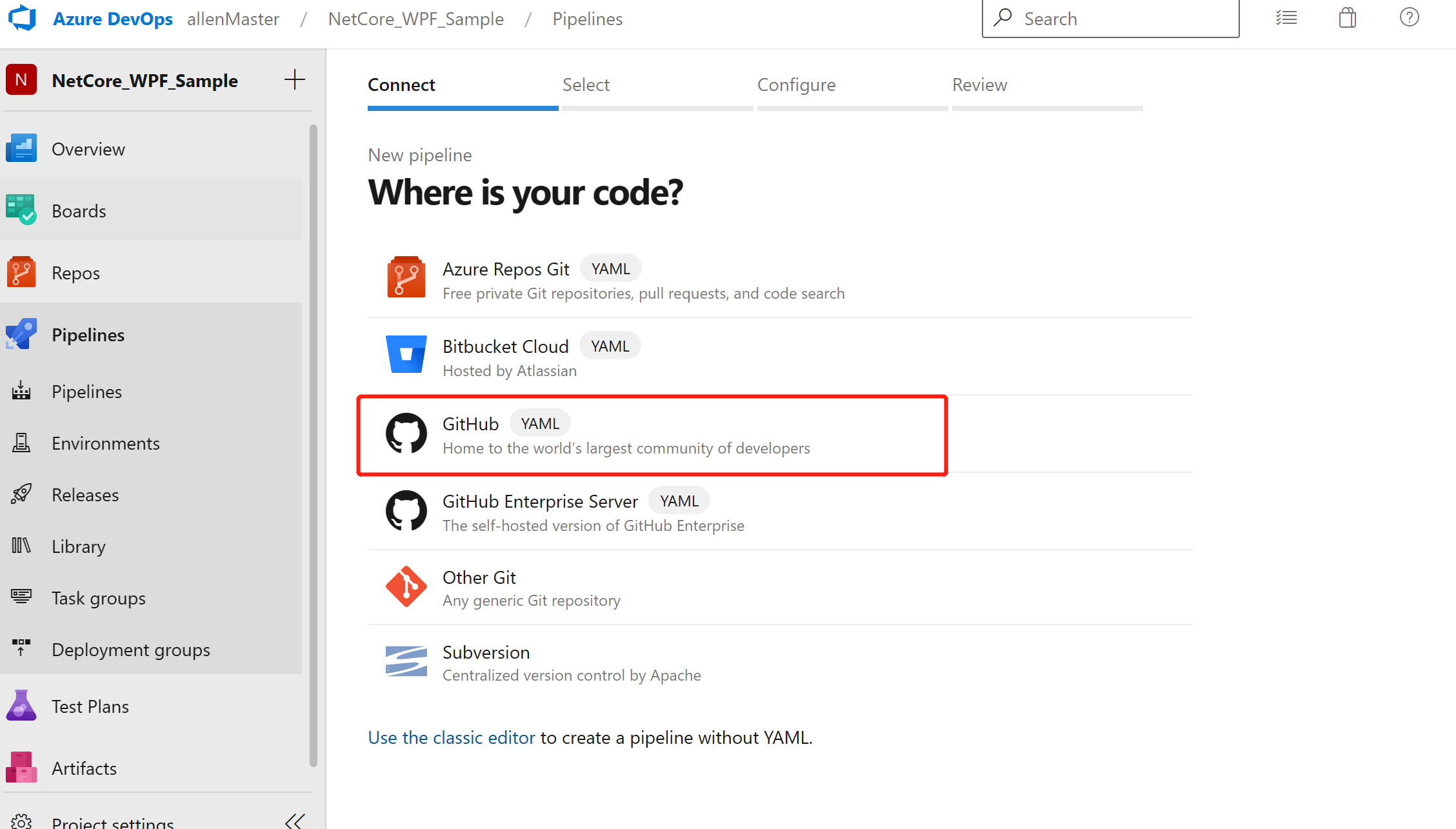Open the Releases section
1456x829 pixels.
click(85, 494)
